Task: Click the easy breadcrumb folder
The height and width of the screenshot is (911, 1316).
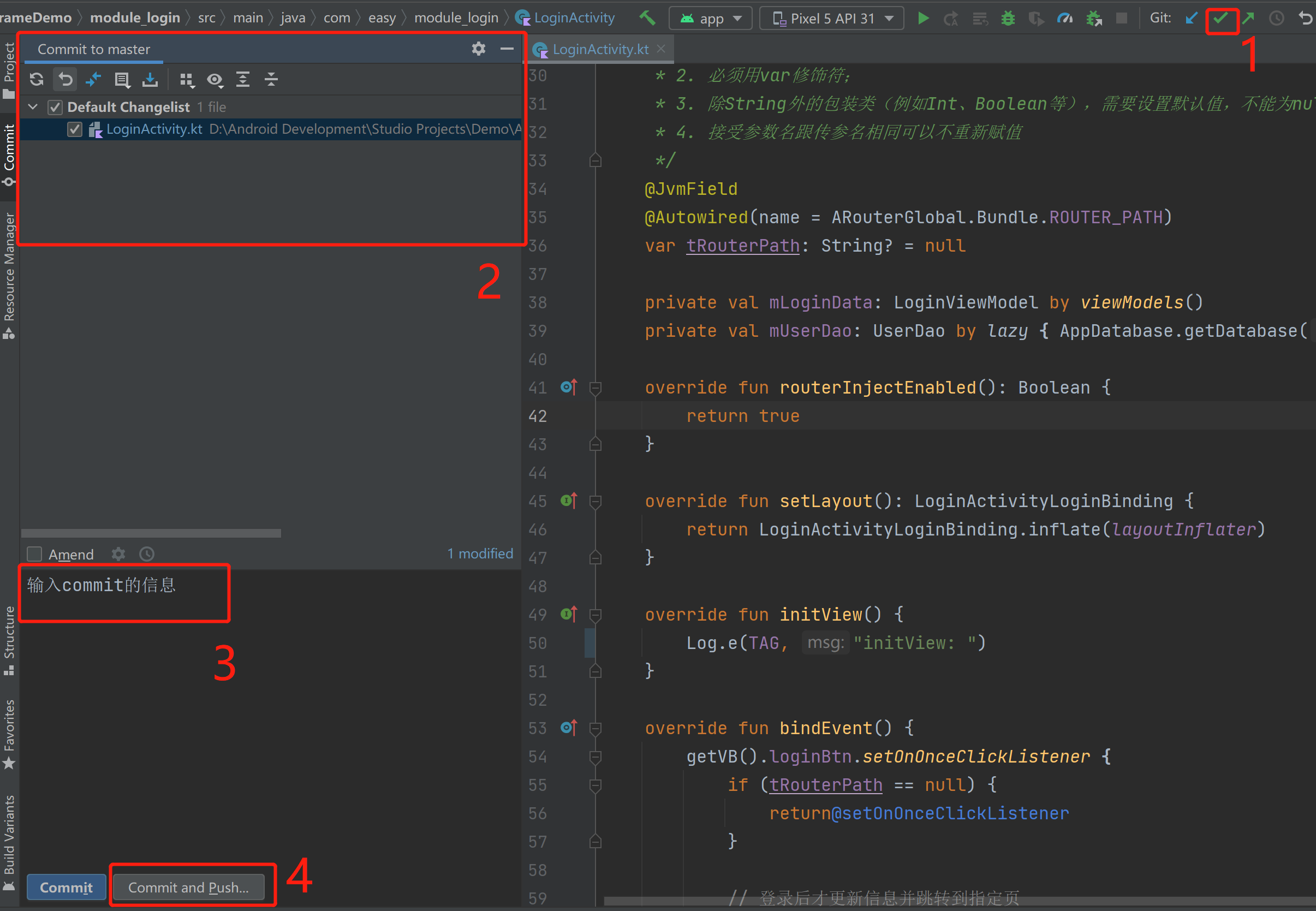Action: [382, 17]
